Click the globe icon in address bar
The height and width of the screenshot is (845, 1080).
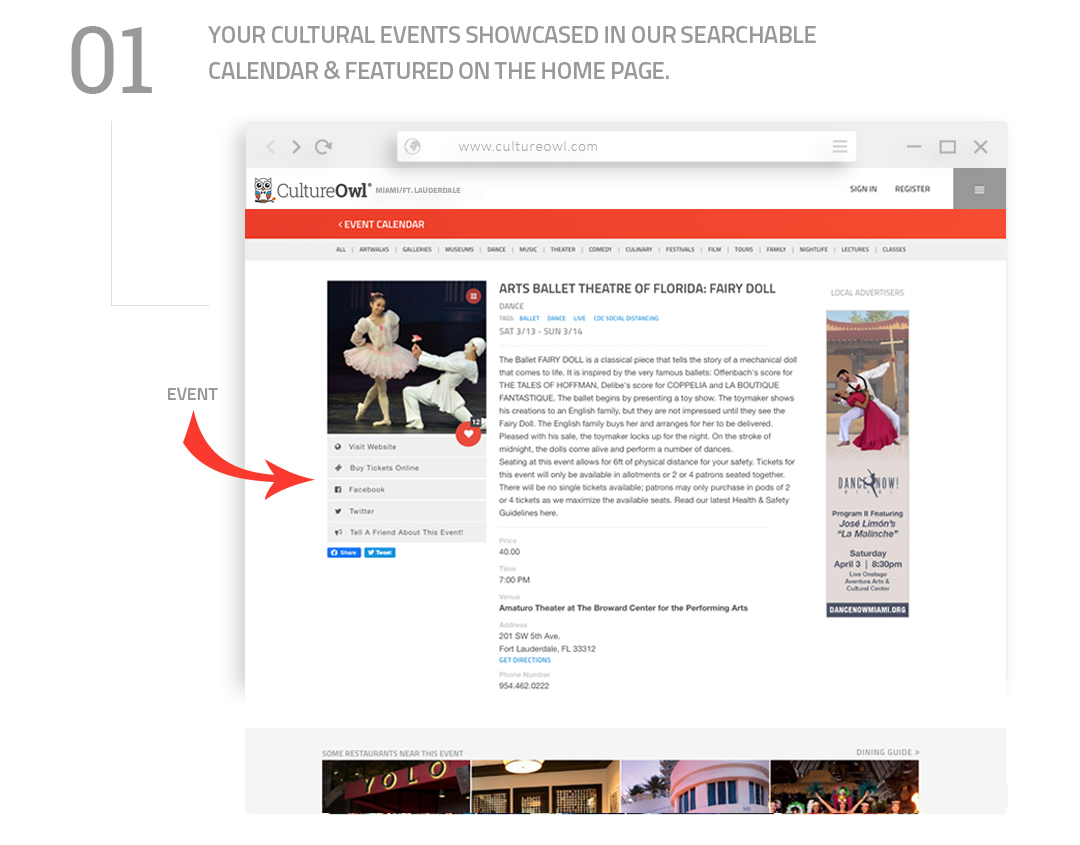413,146
